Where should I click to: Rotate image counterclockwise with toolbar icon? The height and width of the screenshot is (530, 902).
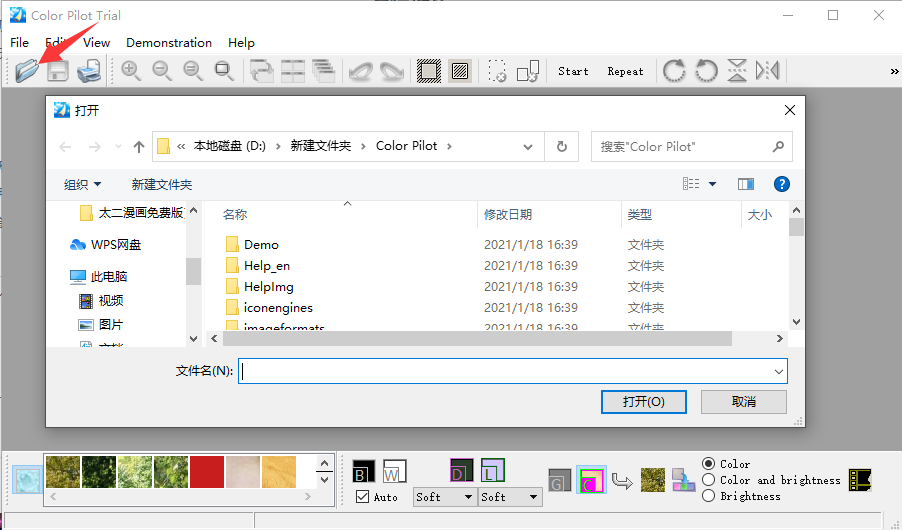click(706, 71)
